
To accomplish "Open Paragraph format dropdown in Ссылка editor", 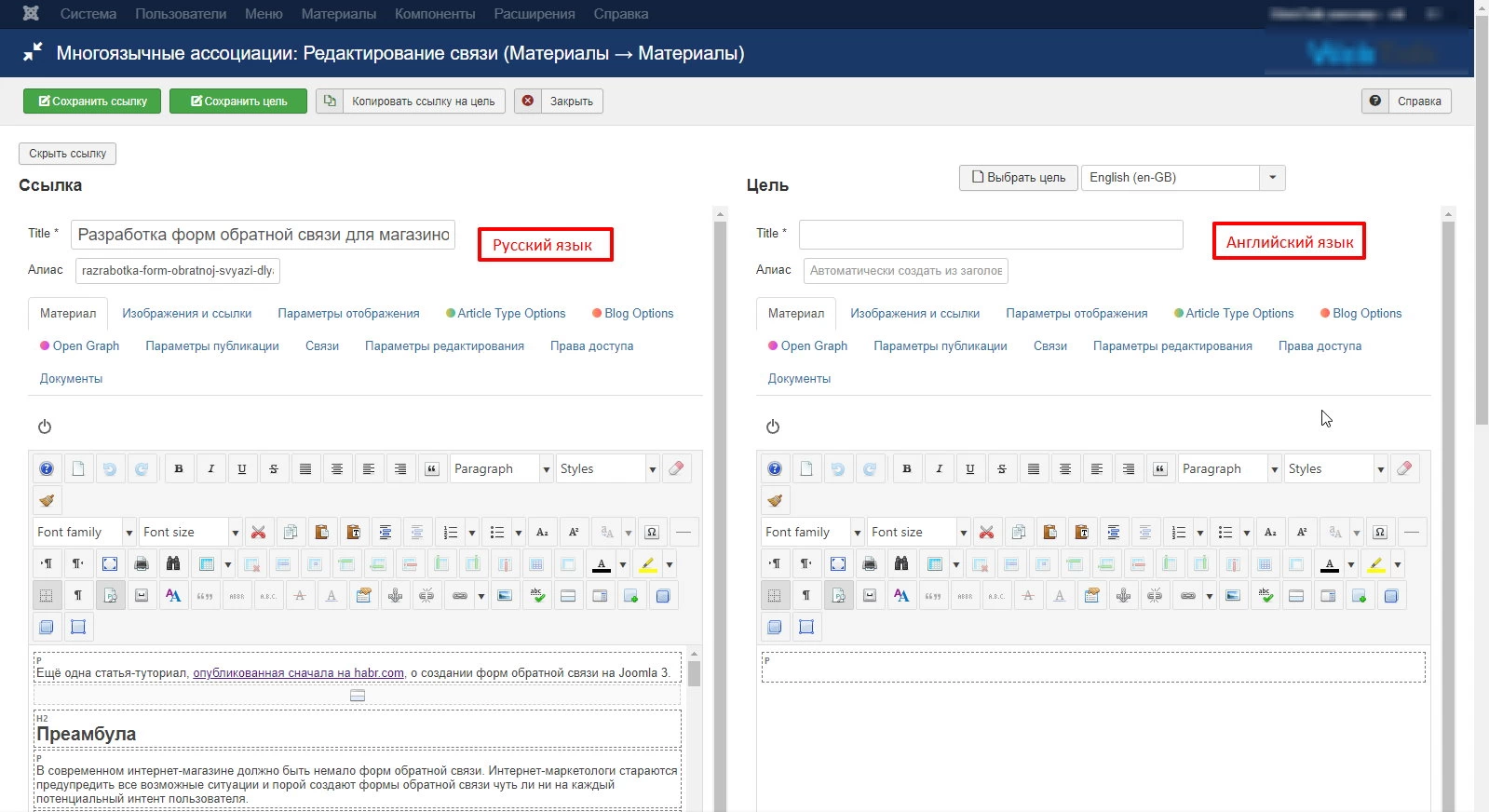I will tap(501, 468).
